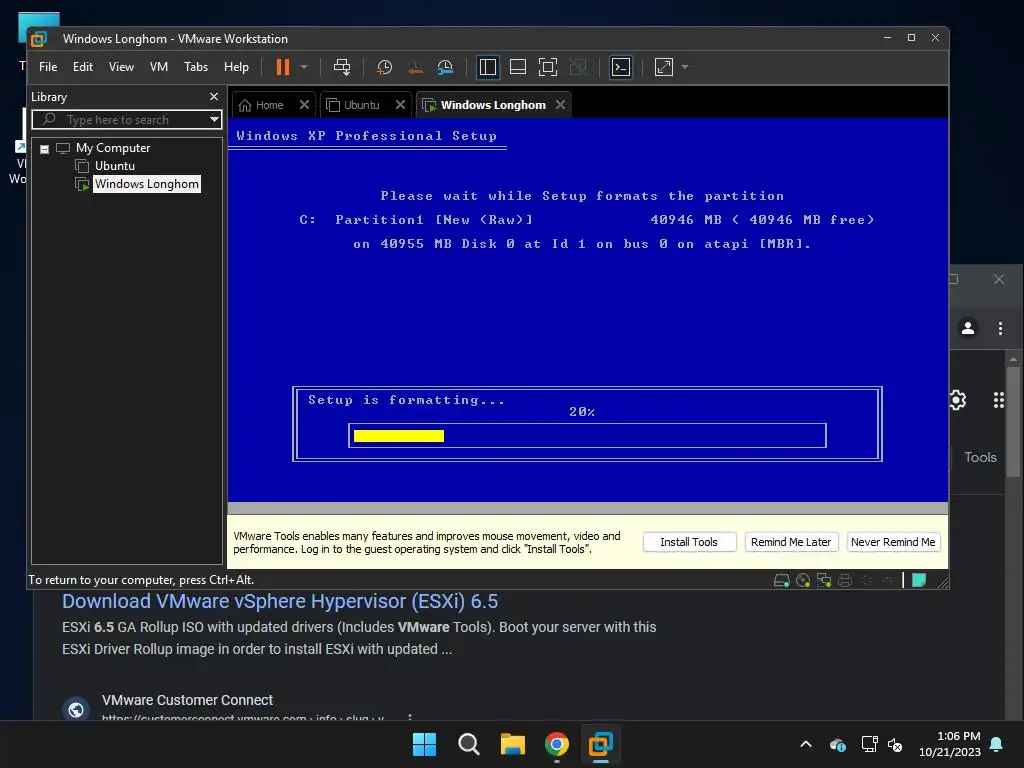Screen dimensions: 1024x768
Task: Toggle the library sidebar view
Action: point(488,67)
